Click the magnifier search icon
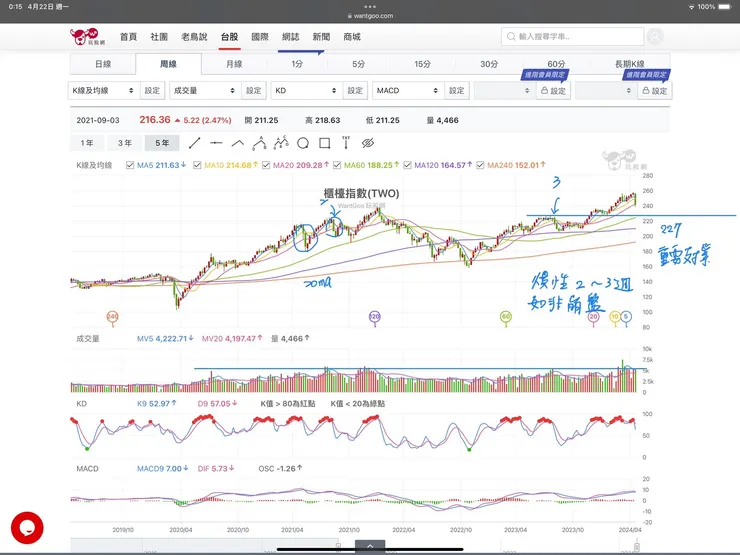740x555 pixels. click(511, 36)
